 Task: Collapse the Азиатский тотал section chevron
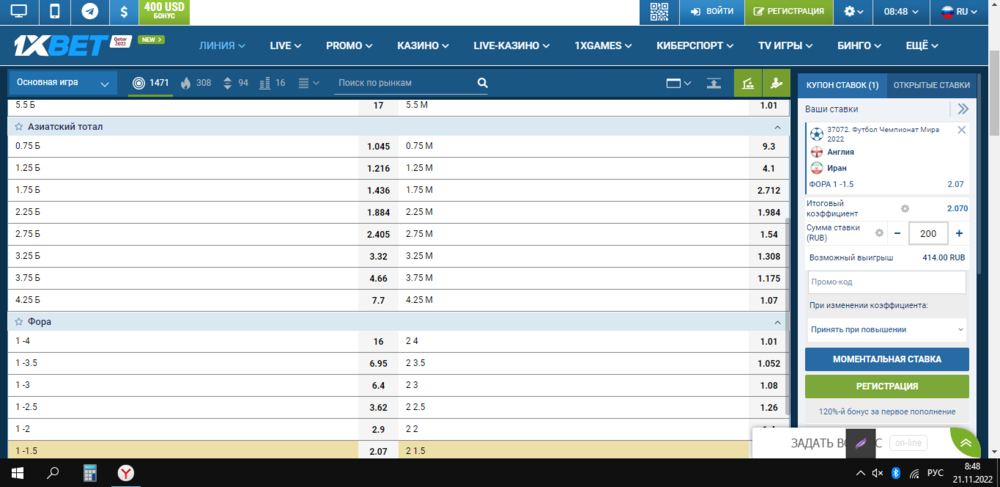(777, 127)
